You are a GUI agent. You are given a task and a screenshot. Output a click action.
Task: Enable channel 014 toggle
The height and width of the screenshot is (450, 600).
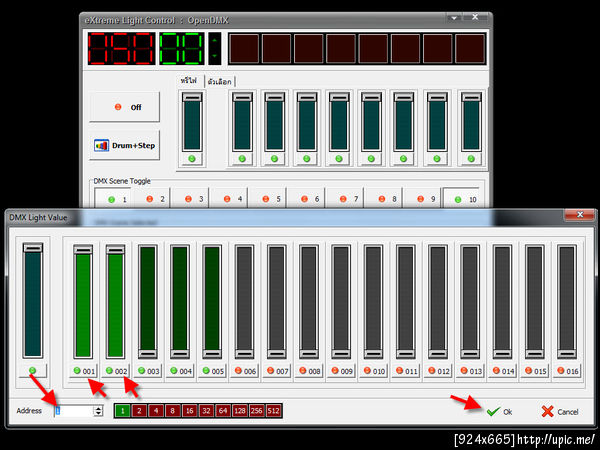[502, 371]
